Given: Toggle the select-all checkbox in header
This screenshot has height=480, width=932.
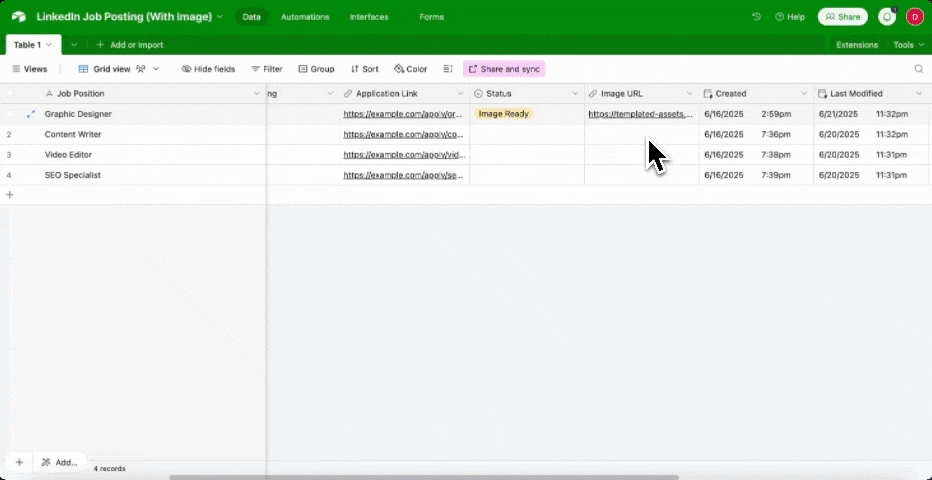Looking at the screenshot, I should point(9,94).
